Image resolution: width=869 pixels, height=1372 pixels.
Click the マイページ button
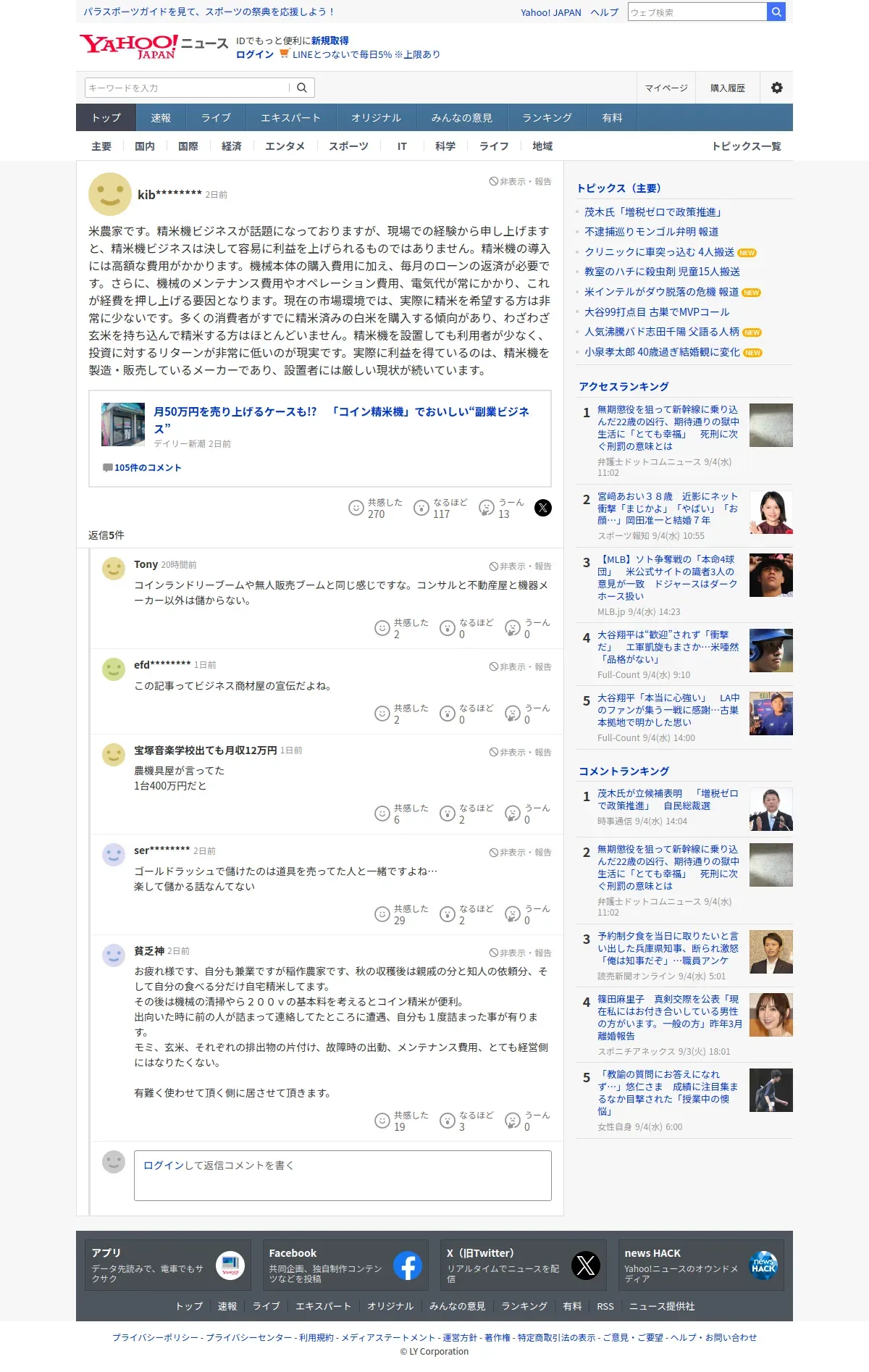[x=666, y=88]
